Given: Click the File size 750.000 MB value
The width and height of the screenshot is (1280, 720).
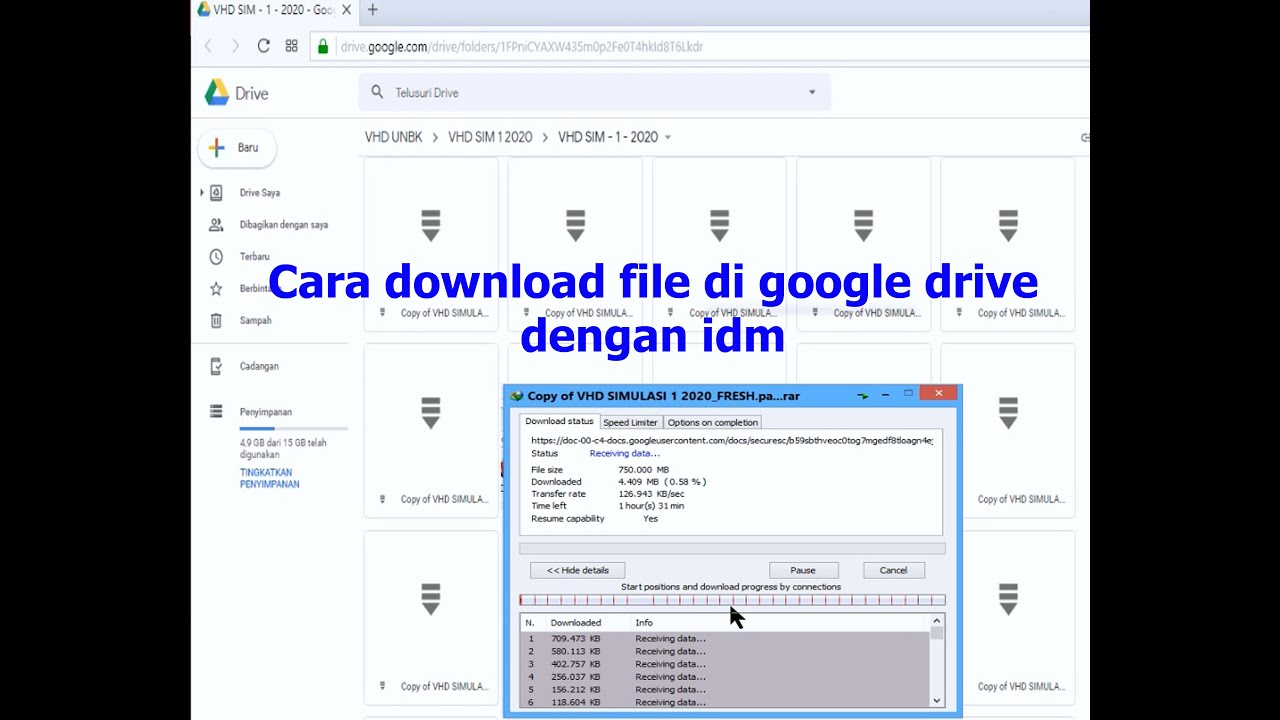Looking at the screenshot, I should coord(643,470).
